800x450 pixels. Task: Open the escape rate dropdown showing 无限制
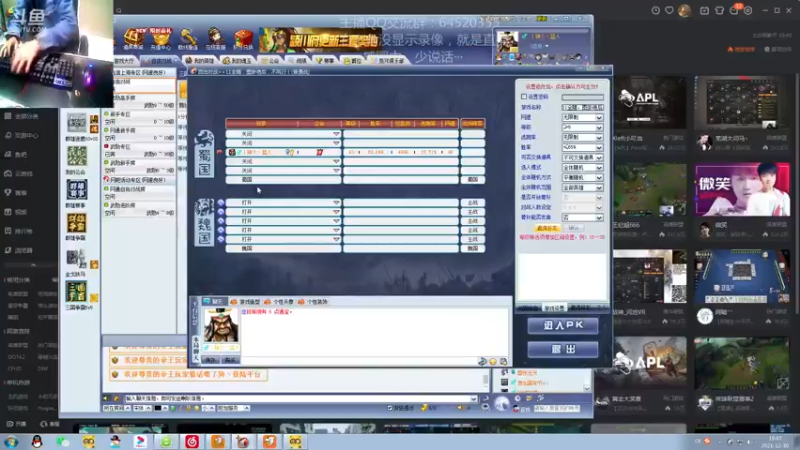[x=582, y=137]
